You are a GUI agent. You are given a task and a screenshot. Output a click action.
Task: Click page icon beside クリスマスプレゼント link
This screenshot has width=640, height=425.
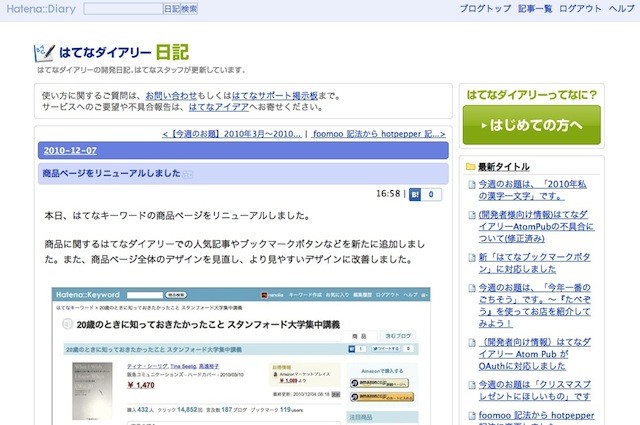click(x=472, y=385)
